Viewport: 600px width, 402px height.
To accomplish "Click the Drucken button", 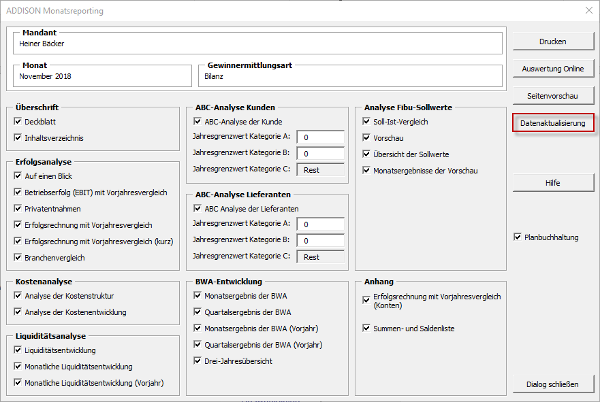I will 553,41.
